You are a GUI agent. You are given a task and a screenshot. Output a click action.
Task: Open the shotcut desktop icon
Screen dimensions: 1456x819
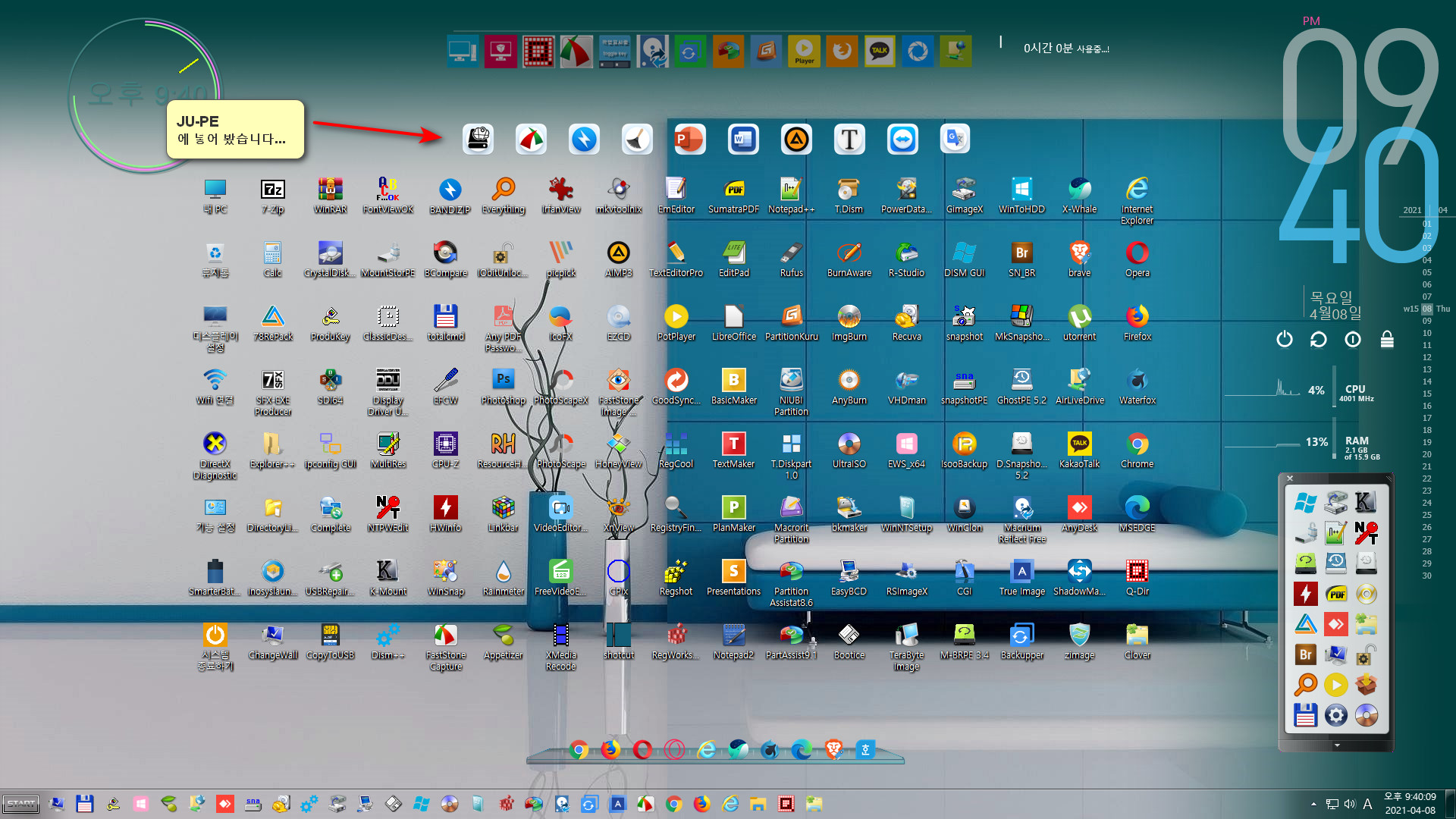618,642
